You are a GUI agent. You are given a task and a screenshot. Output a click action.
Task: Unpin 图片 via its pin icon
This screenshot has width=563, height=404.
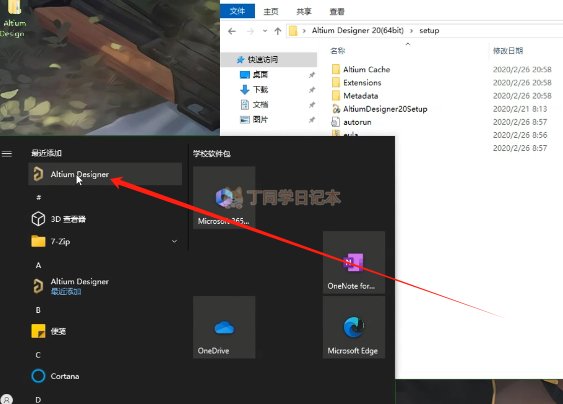point(312,120)
